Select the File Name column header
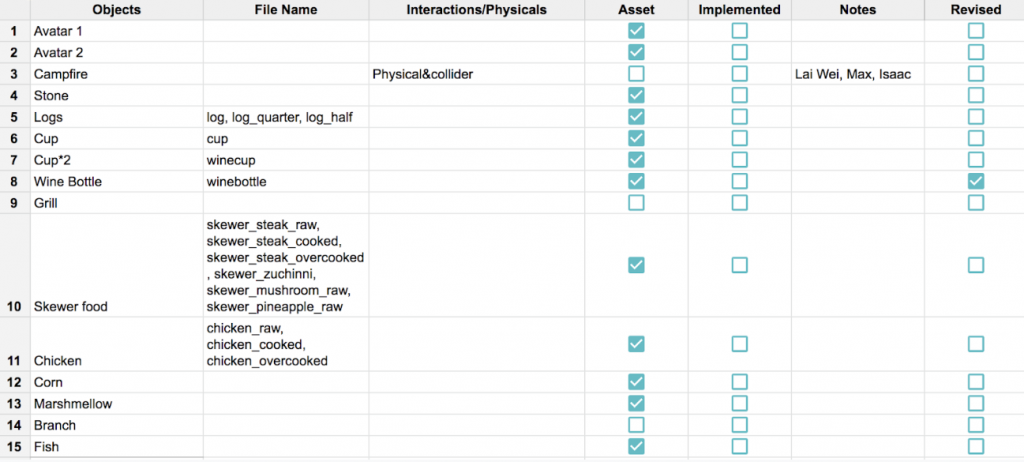The width and height of the screenshot is (1024, 462). click(x=286, y=10)
